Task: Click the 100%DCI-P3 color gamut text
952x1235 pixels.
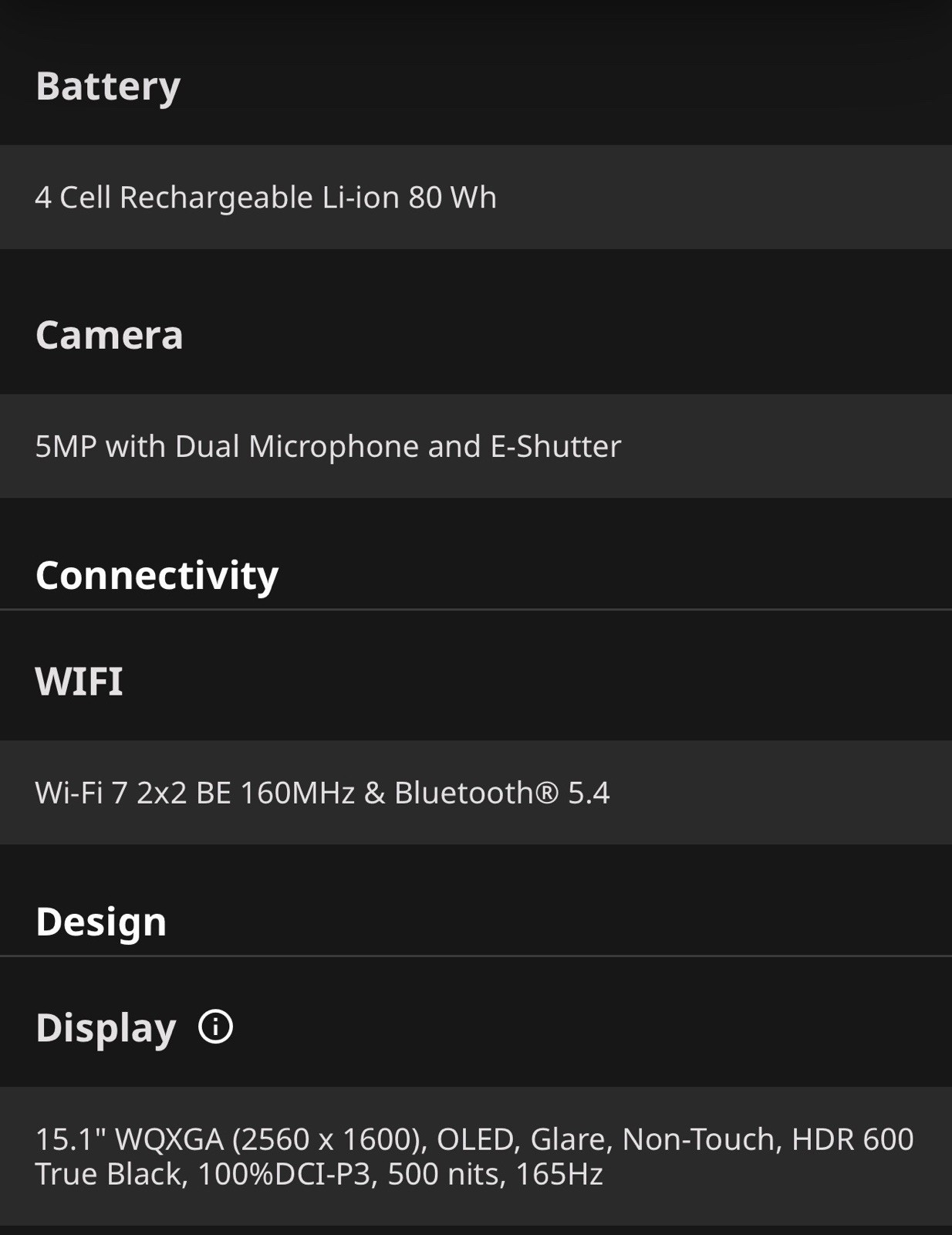Action: pyautogui.click(x=284, y=1174)
